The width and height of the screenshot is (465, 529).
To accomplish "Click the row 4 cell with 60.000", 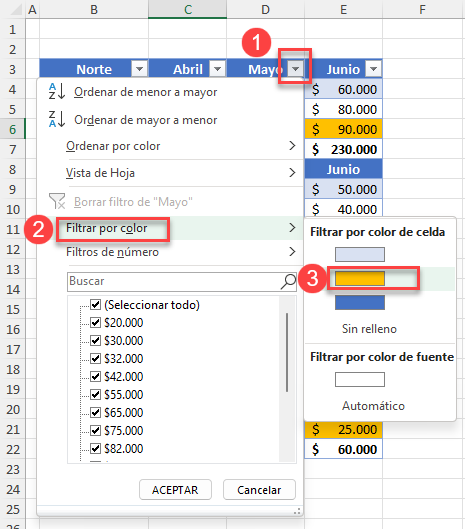I will click(344, 89).
